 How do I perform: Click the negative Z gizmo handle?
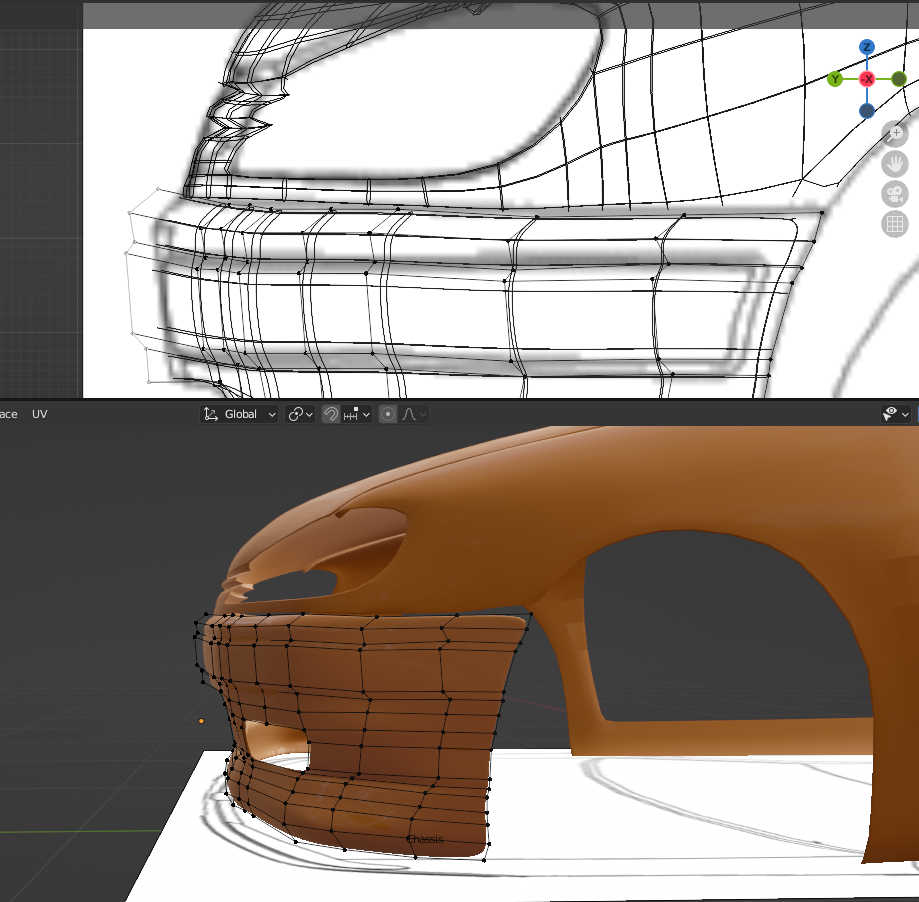click(x=867, y=111)
